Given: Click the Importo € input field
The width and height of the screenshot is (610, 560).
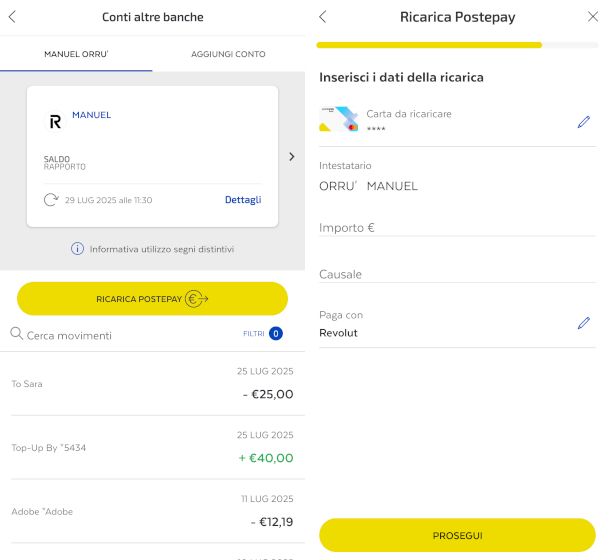Looking at the screenshot, I should click(456, 228).
